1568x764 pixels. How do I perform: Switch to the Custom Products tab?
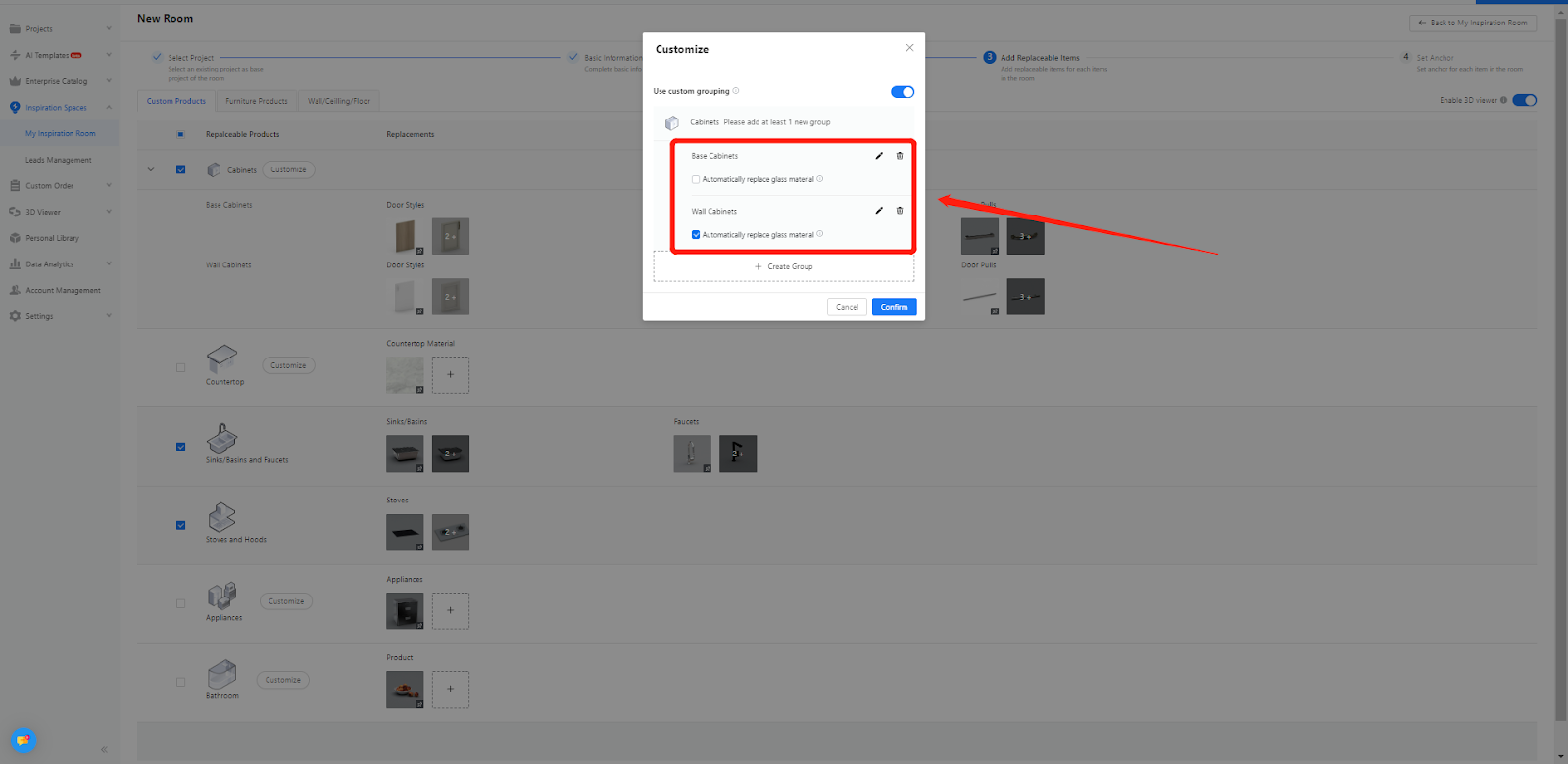pos(176,101)
